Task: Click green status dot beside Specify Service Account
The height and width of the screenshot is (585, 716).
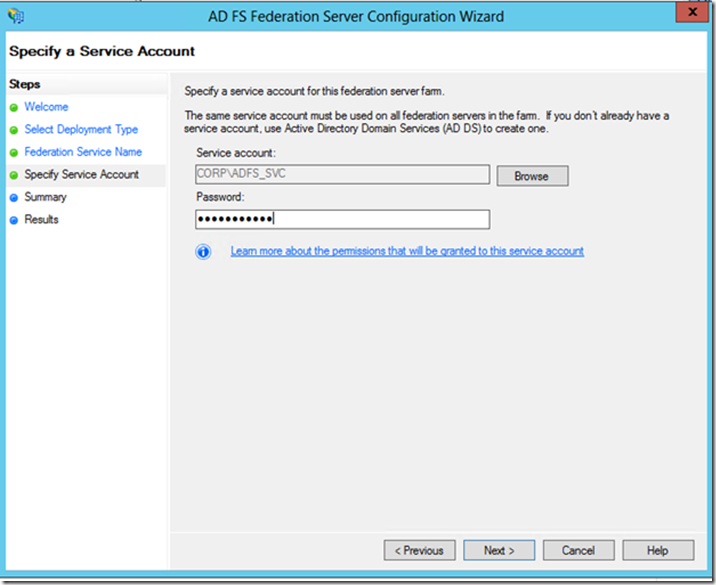Action: [x=14, y=175]
